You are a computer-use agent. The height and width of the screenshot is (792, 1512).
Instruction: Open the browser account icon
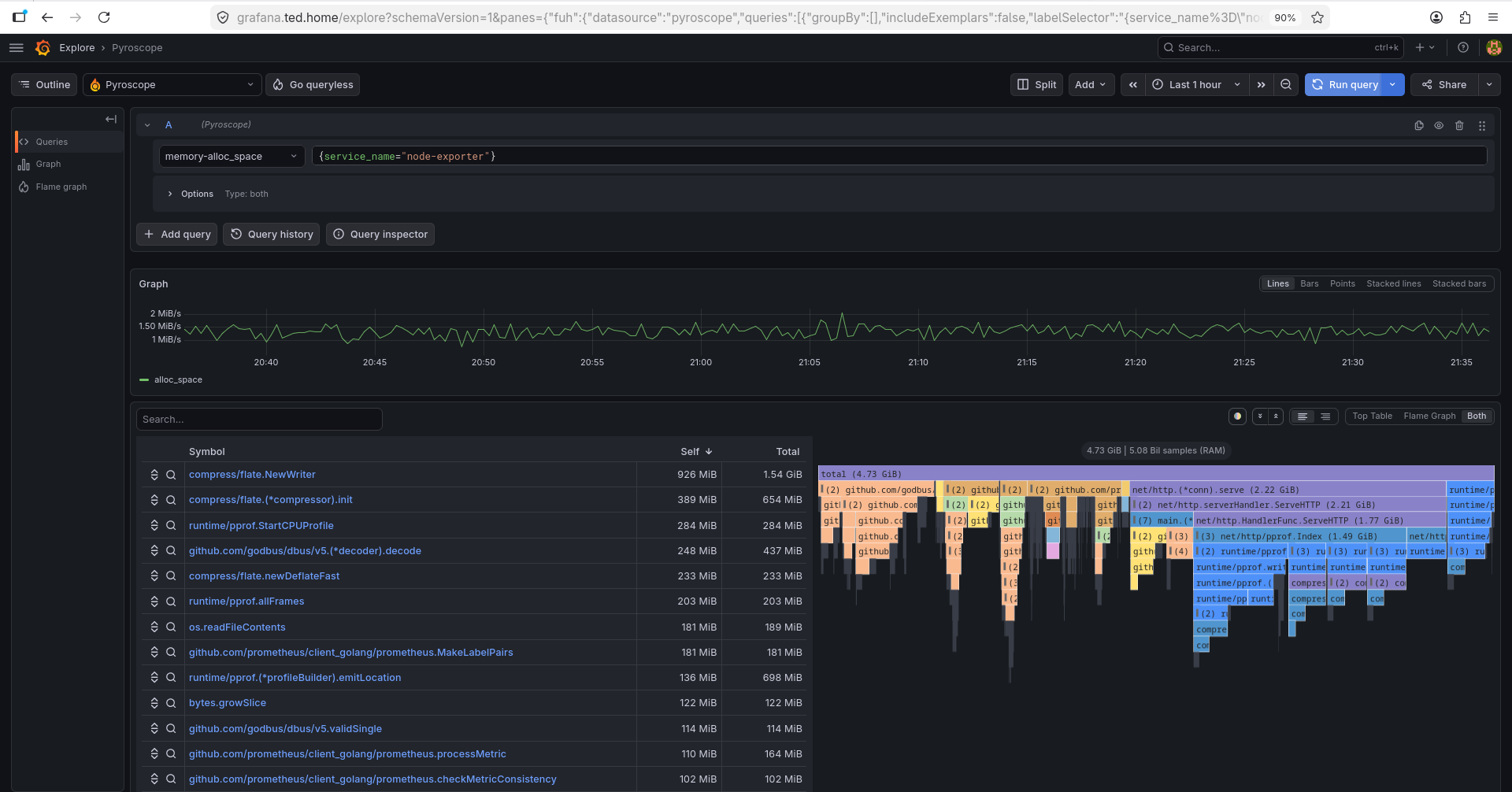[x=1436, y=17]
